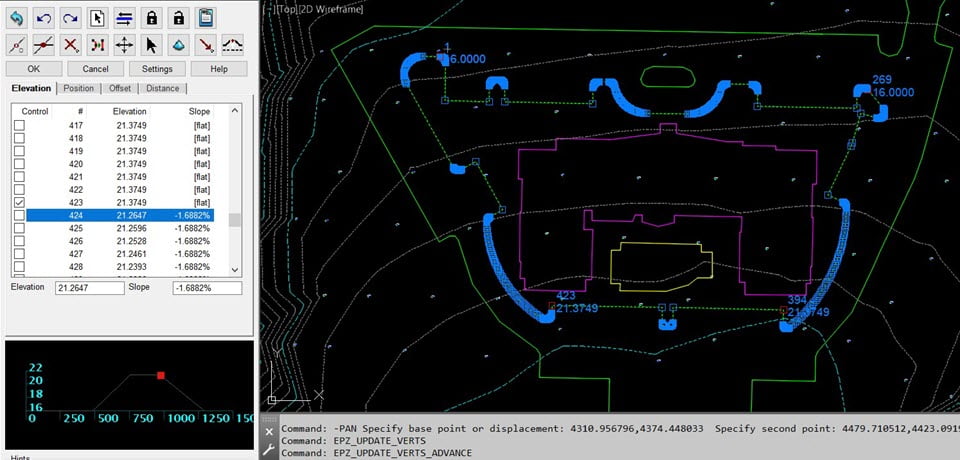Click the Settings button

coord(157,69)
